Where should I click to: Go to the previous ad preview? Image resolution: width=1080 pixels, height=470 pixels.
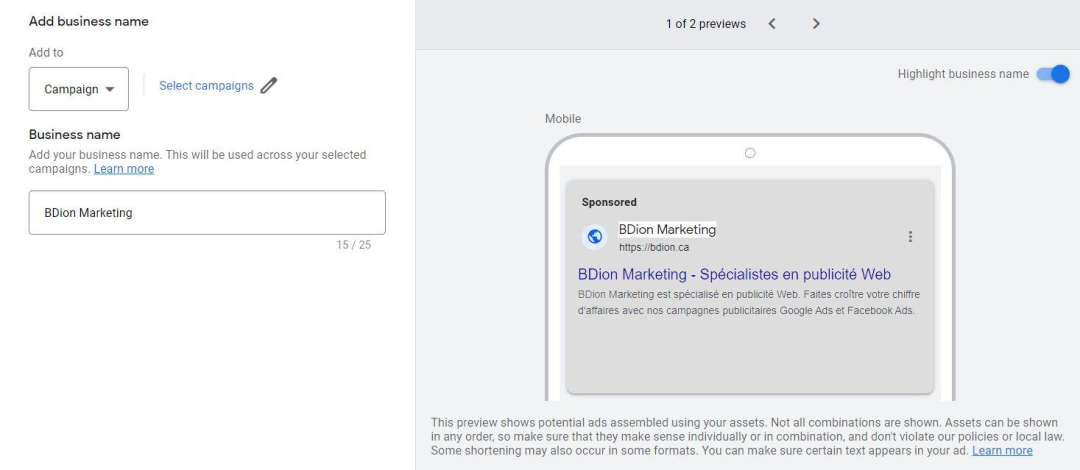click(772, 24)
